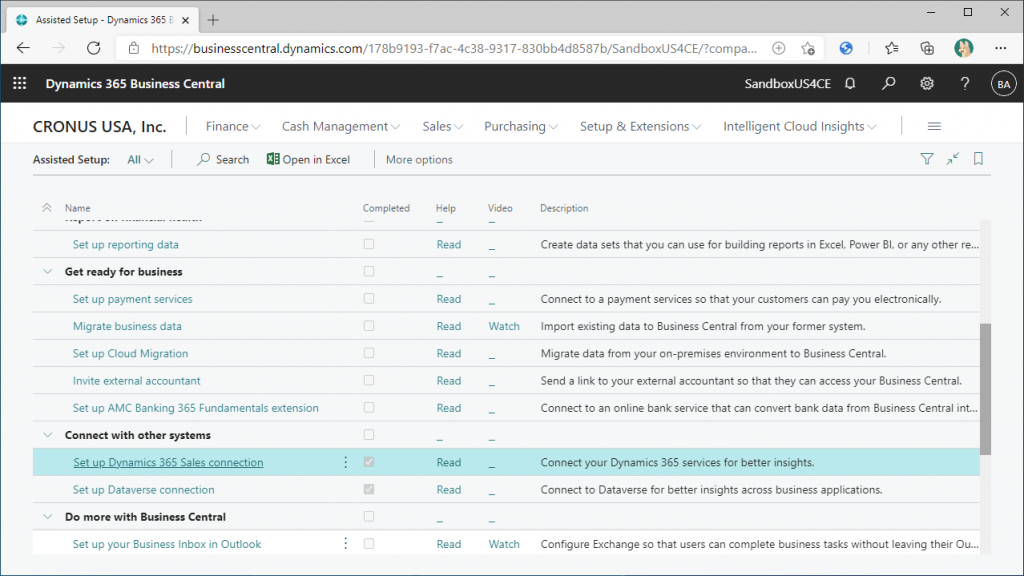
Task: Collapse the Connect with other systems group
Action: pos(48,435)
